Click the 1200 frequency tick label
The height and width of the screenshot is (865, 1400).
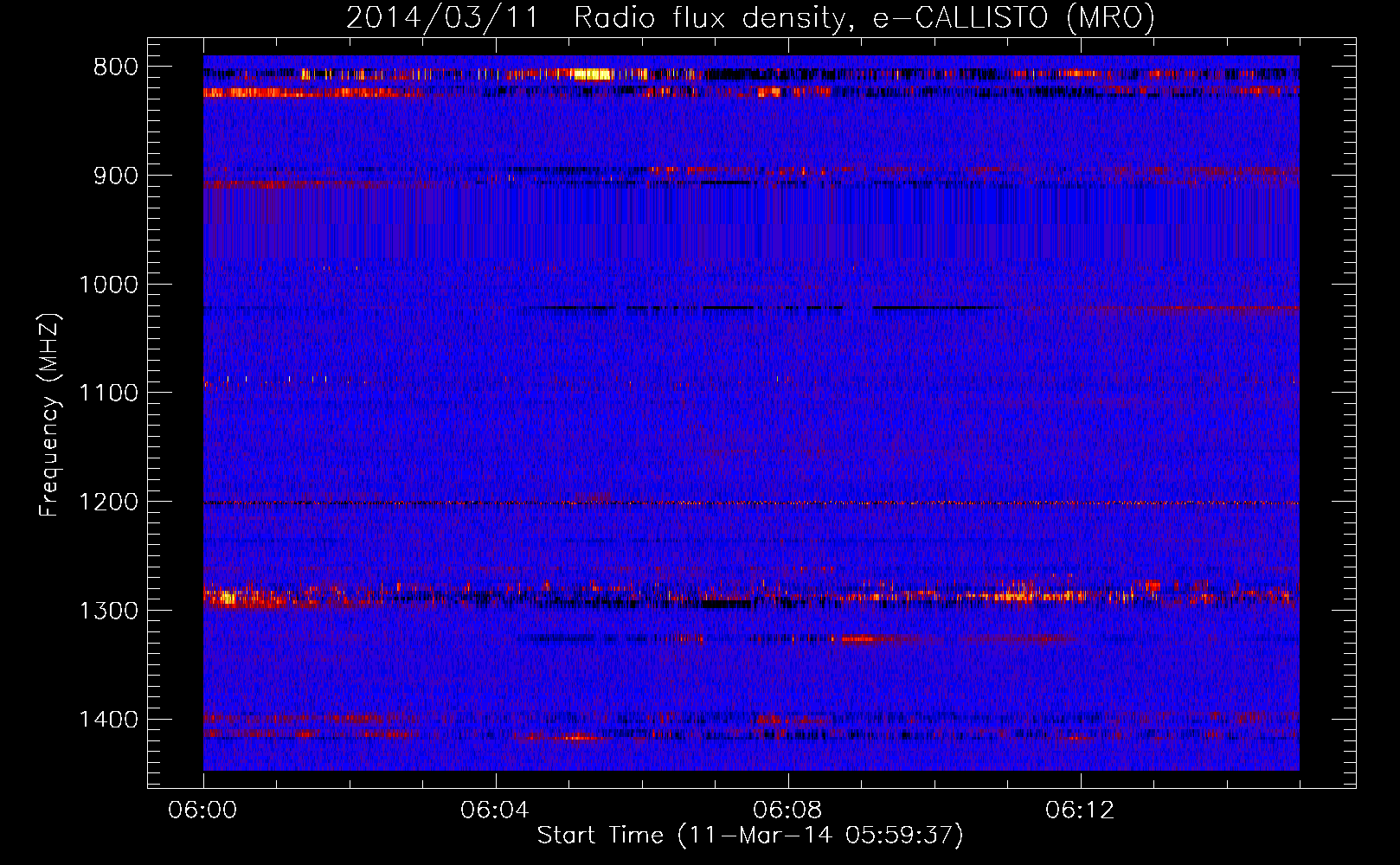[108, 503]
